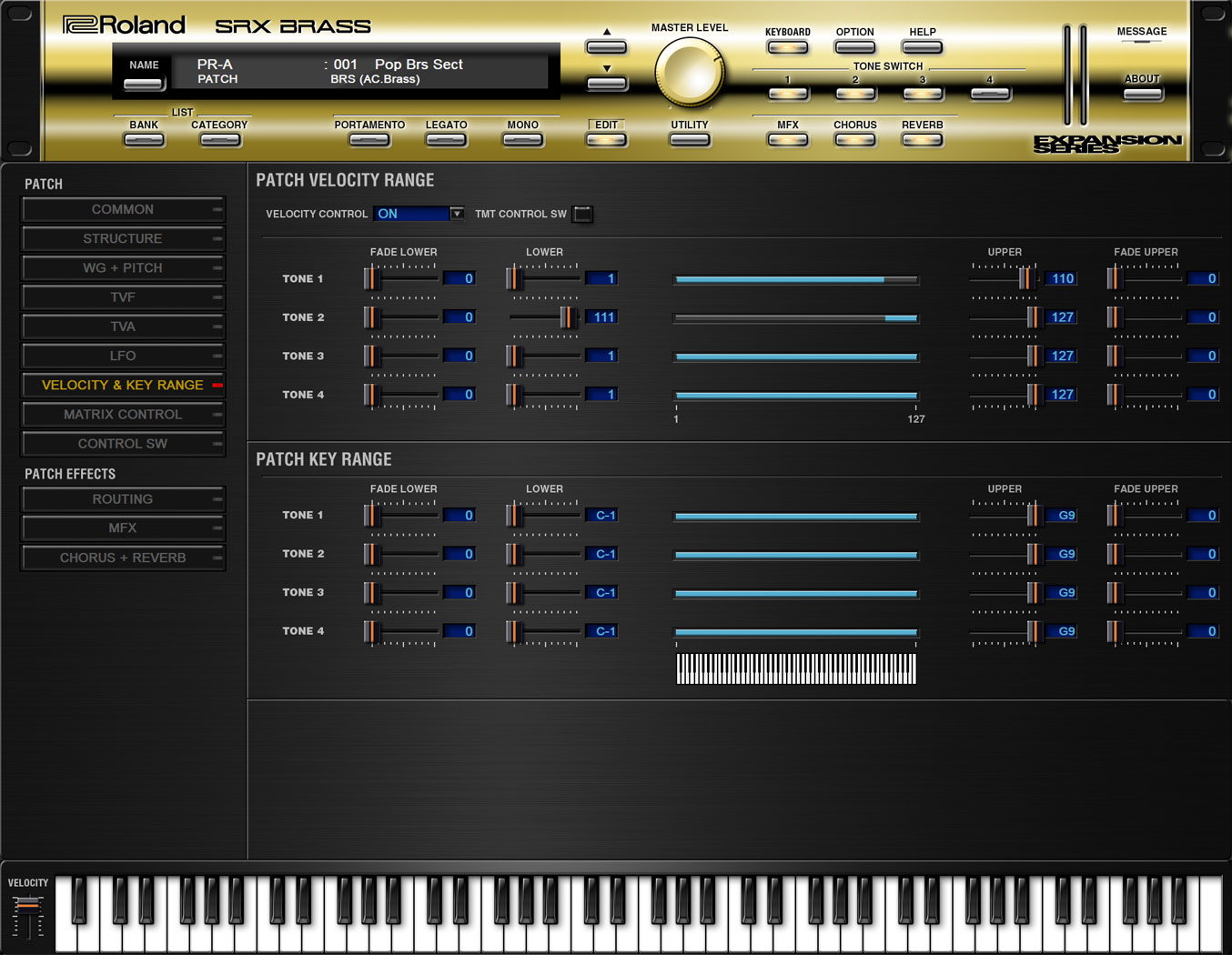
Task: Click the LEGATO button
Action: click(446, 140)
